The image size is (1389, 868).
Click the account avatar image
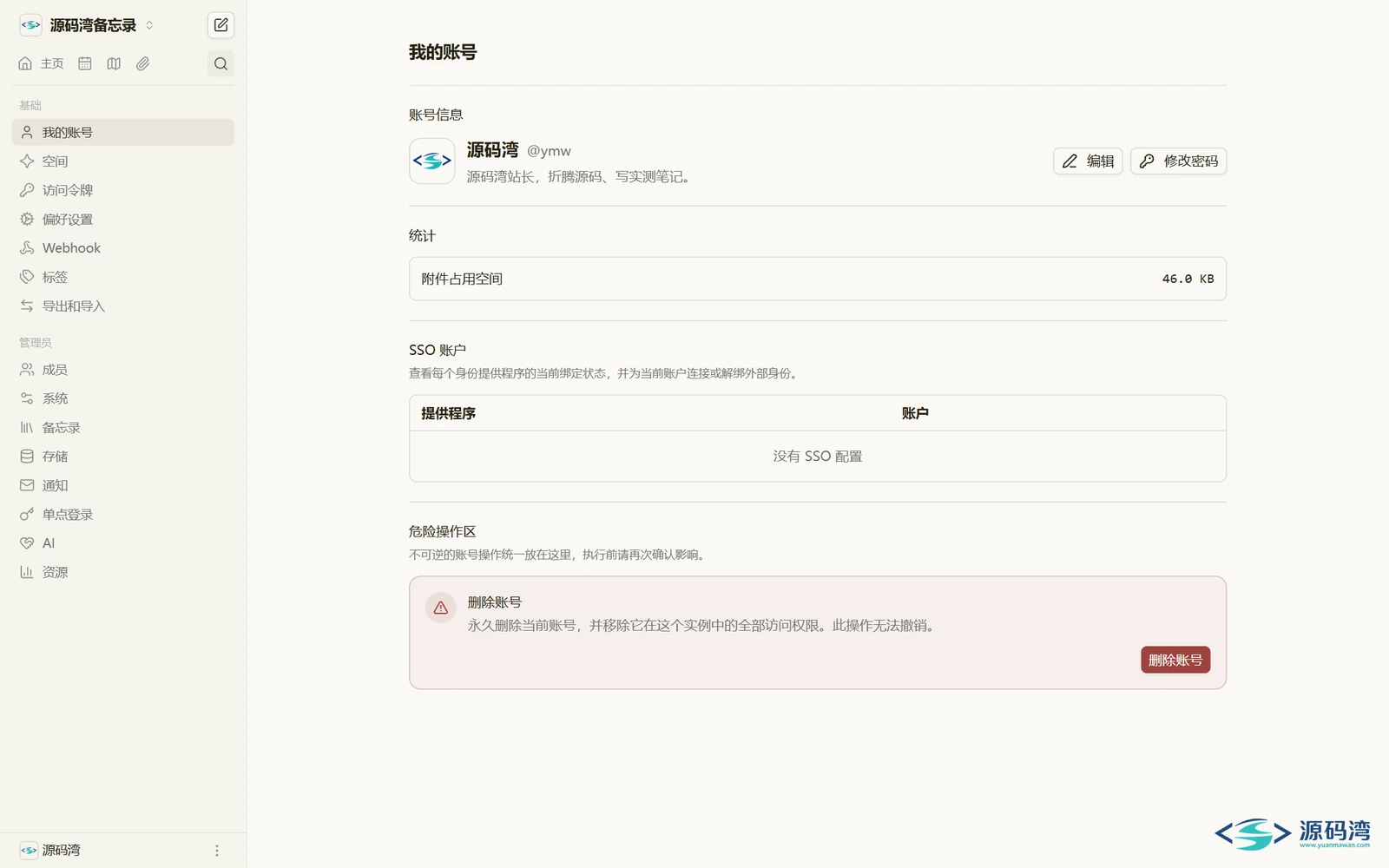pos(432,161)
